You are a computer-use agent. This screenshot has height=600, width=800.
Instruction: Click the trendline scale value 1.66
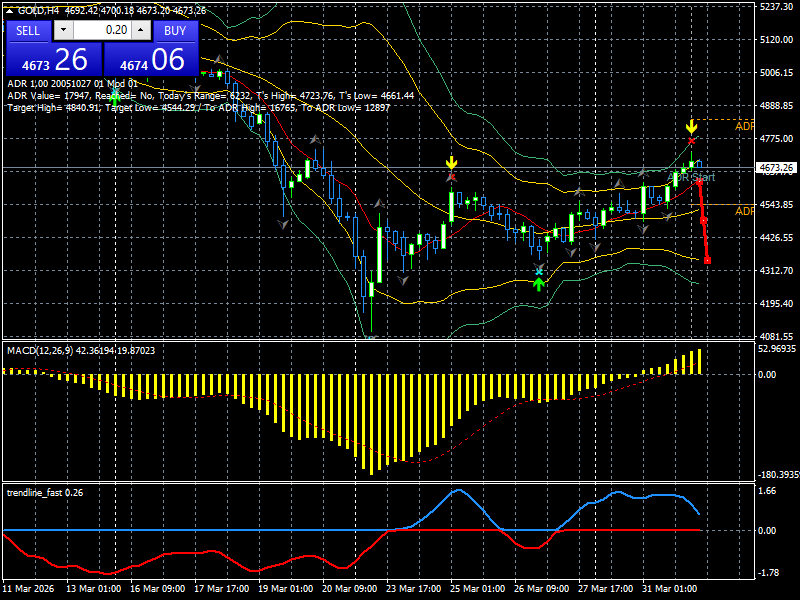[x=767, y=491]
